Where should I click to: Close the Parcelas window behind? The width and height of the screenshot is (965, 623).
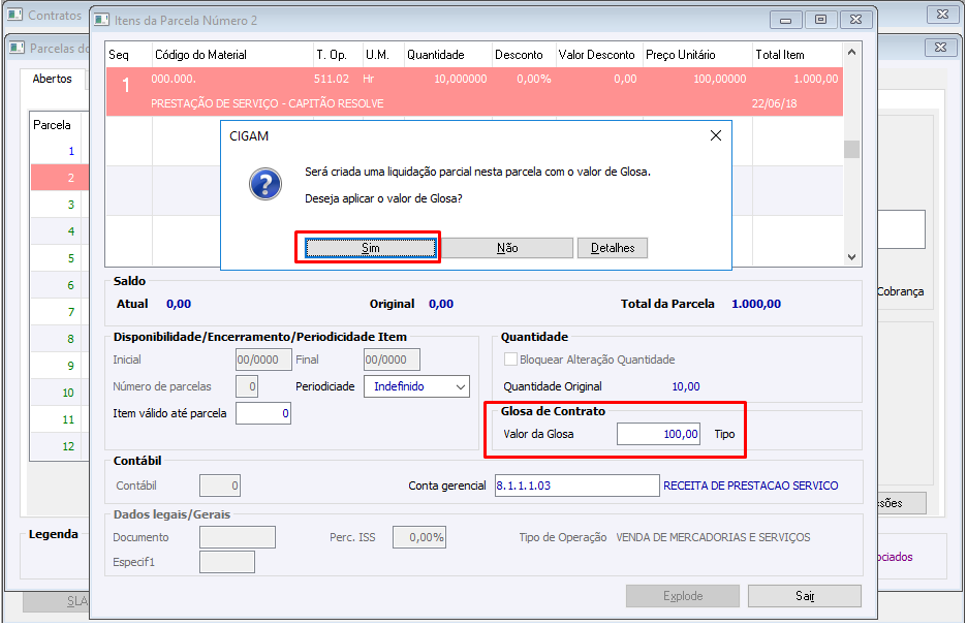[940, 47]
